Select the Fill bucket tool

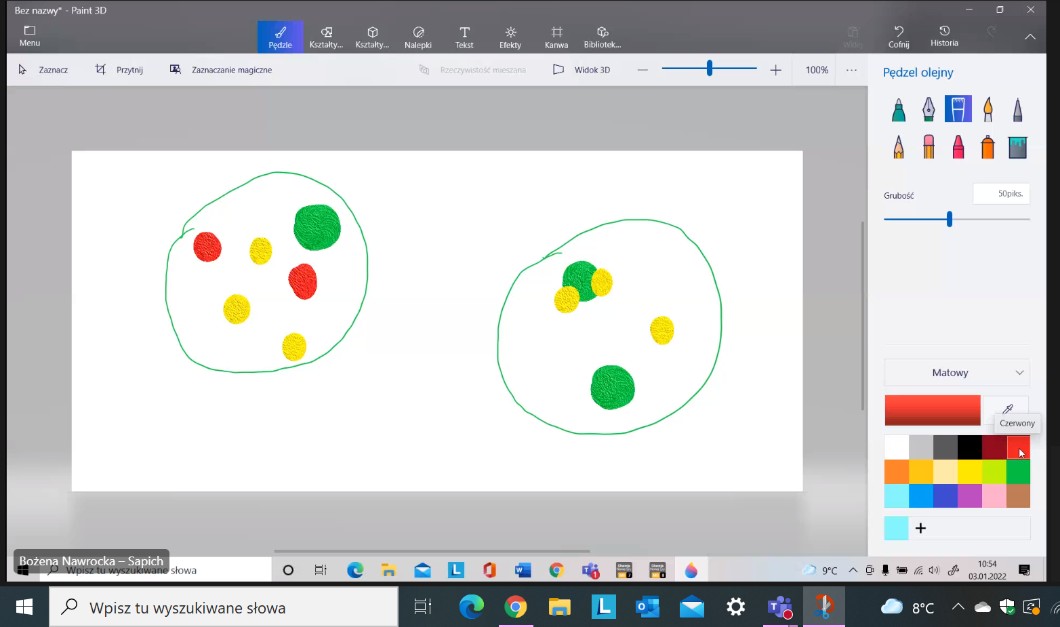pyautogui.click(x=1018, y=147)
